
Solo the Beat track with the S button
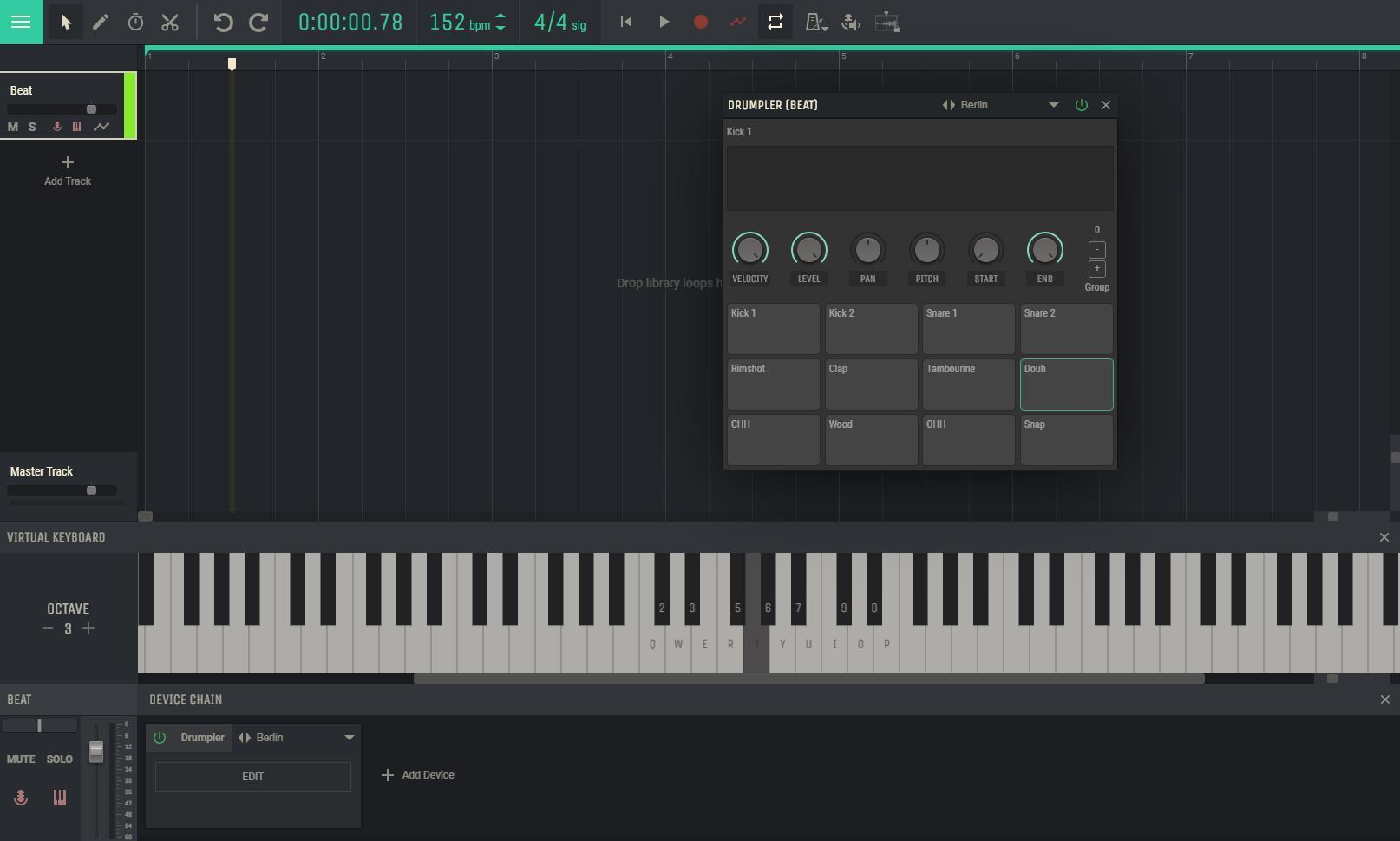pyautogui.click(x=31, y=127)
